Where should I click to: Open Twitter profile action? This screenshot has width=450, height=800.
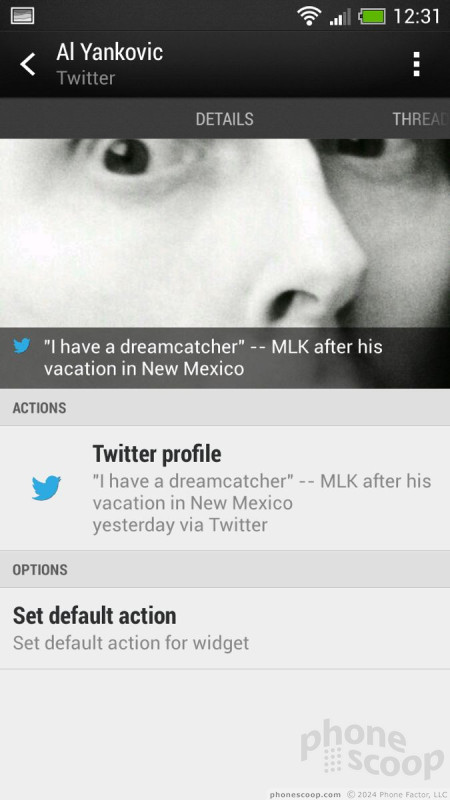pos(225,488)
